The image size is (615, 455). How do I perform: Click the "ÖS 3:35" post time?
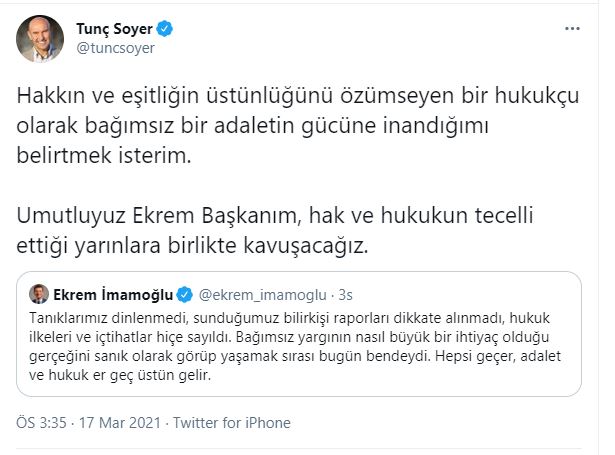pos(46,423)
